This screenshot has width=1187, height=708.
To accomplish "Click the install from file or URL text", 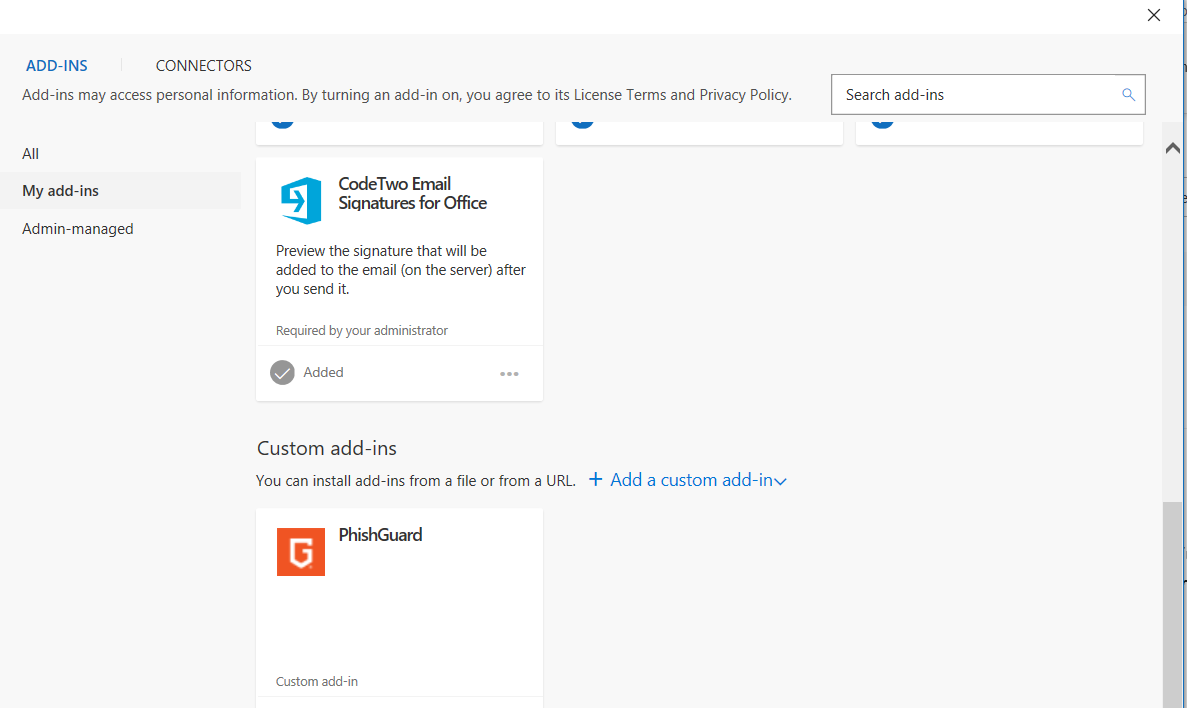I will point(416,481).
